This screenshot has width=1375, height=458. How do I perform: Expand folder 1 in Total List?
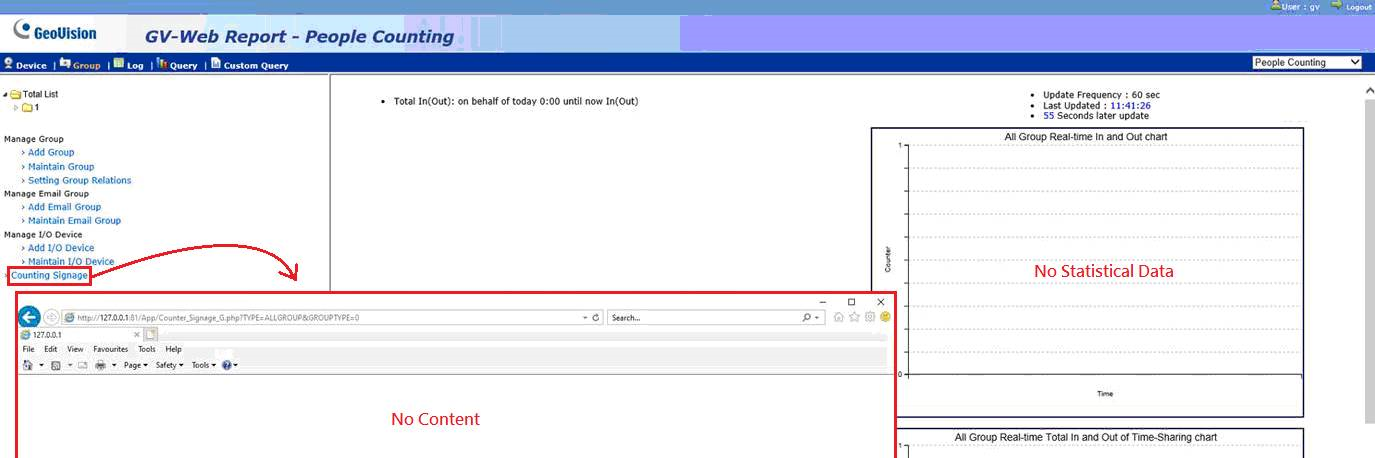(16, 107)
